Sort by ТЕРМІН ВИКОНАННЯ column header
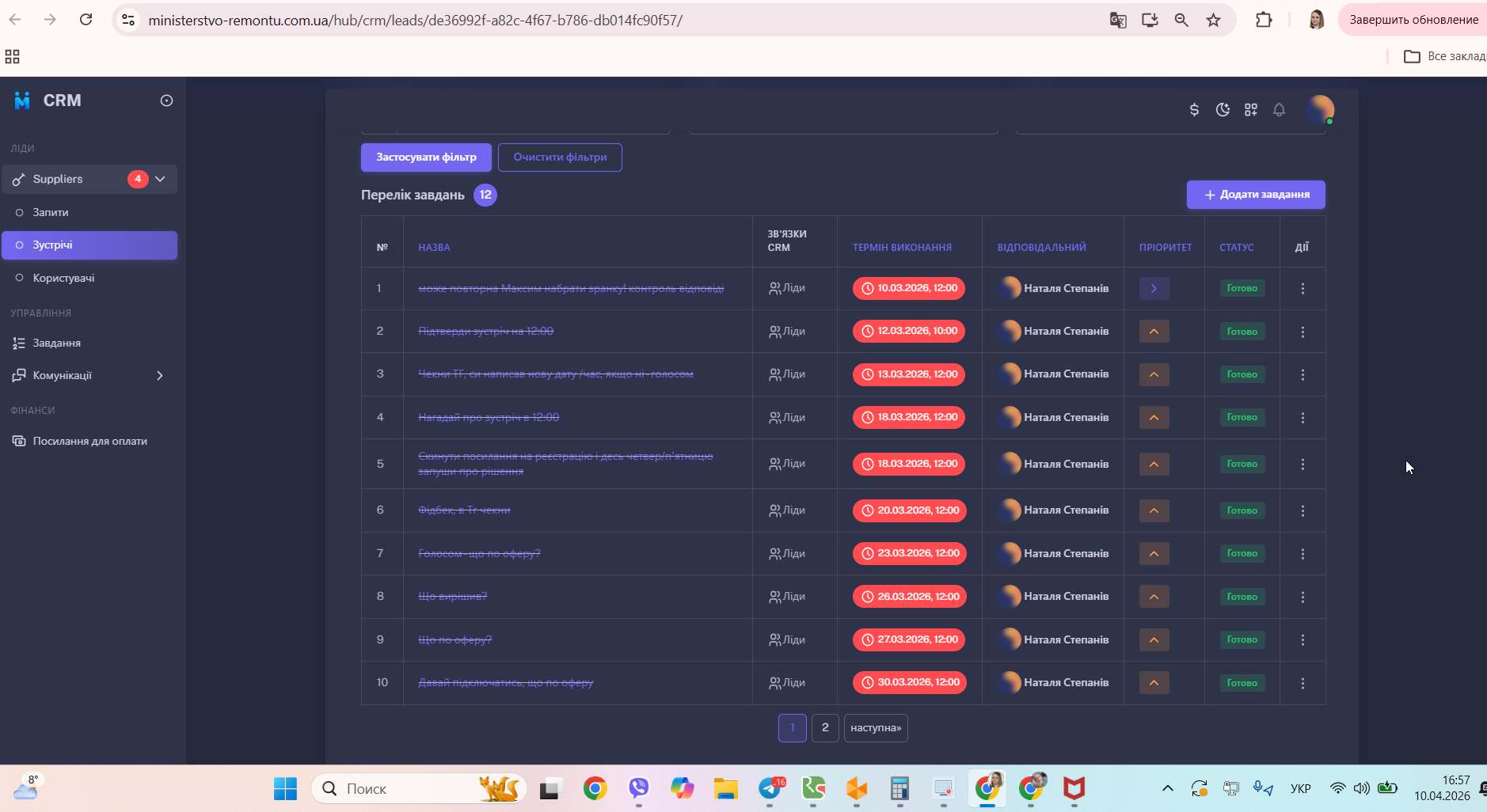1487x812 pixels. (x=902, y=248)
